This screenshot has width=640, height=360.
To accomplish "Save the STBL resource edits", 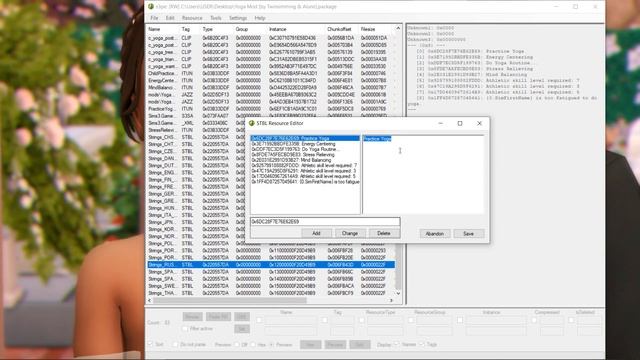I will pos(469,234).
